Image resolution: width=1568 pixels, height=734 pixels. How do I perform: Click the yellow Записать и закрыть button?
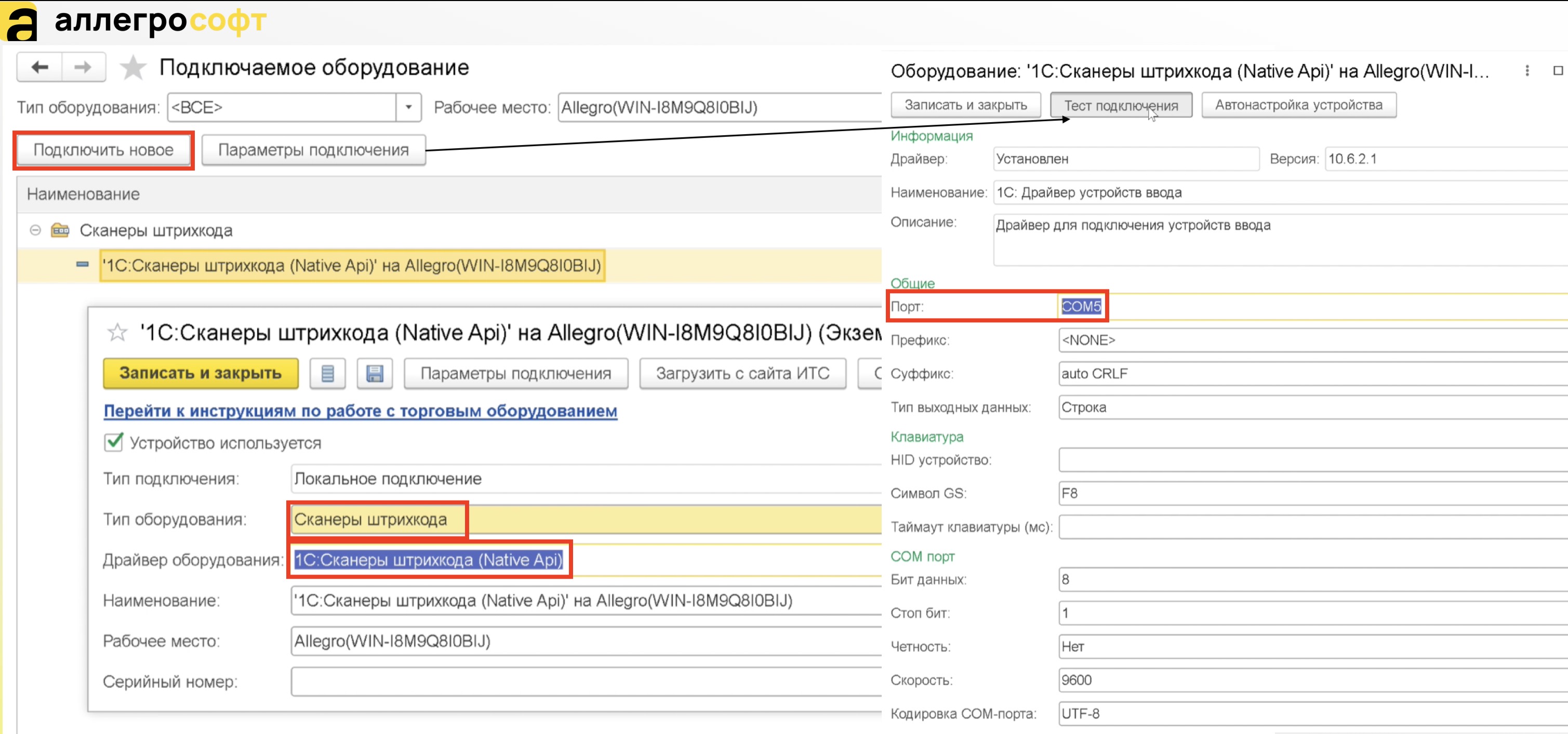[x=200, y=373]
